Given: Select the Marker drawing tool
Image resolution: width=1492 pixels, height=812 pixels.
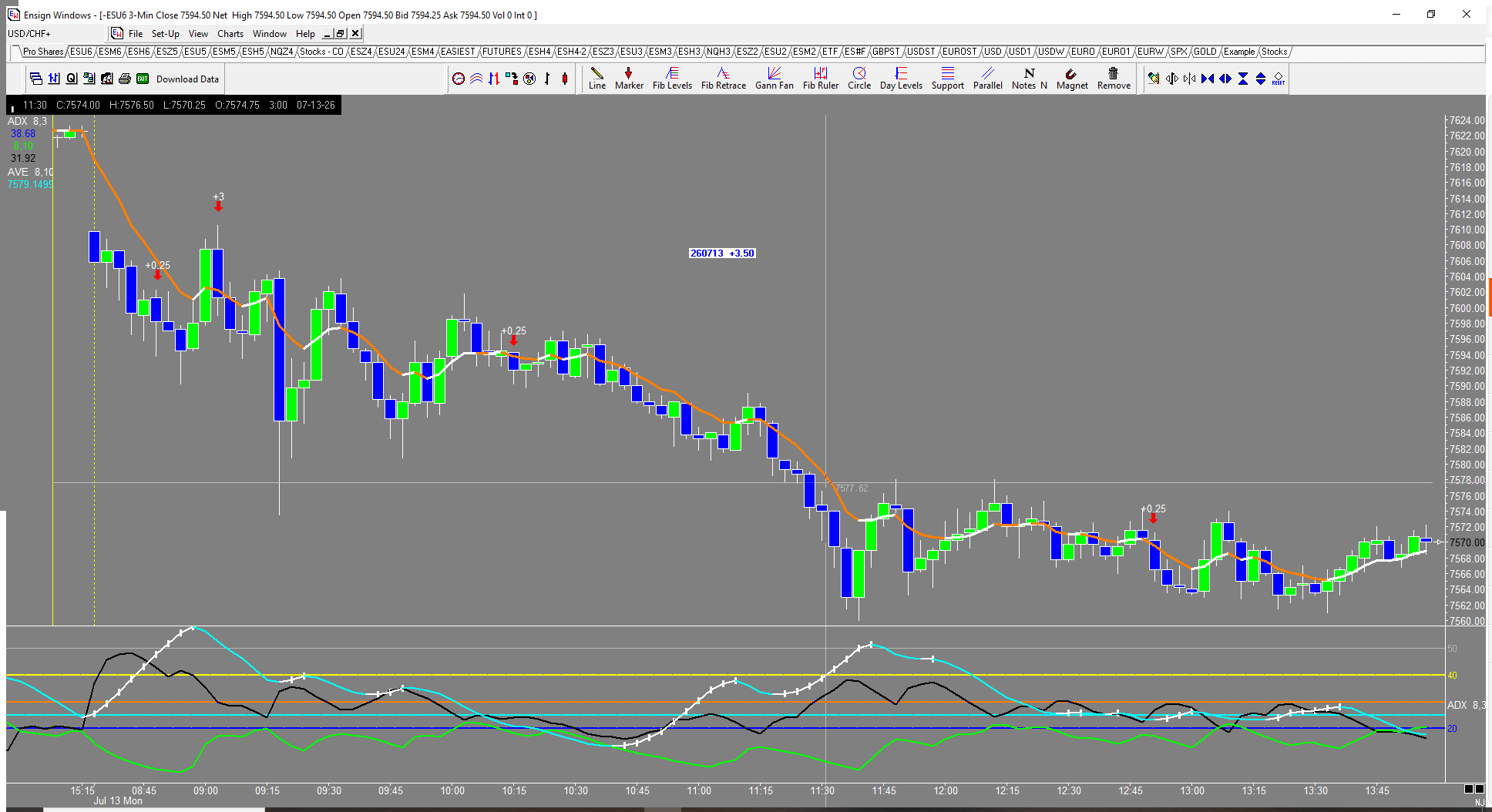Looking at the screenshot, I should (x=629, y=79).
